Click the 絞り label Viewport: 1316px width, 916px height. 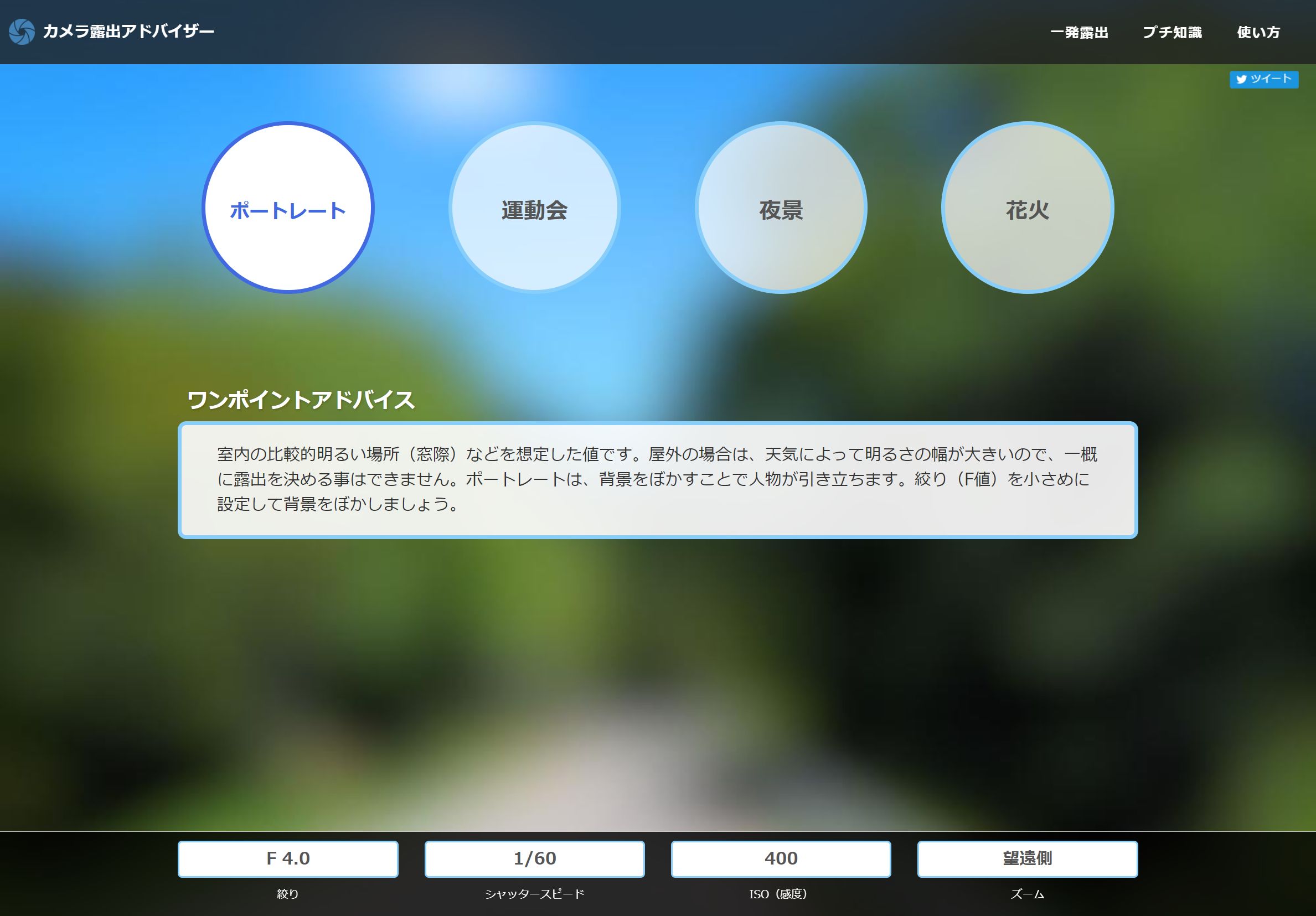coord(288,894)
